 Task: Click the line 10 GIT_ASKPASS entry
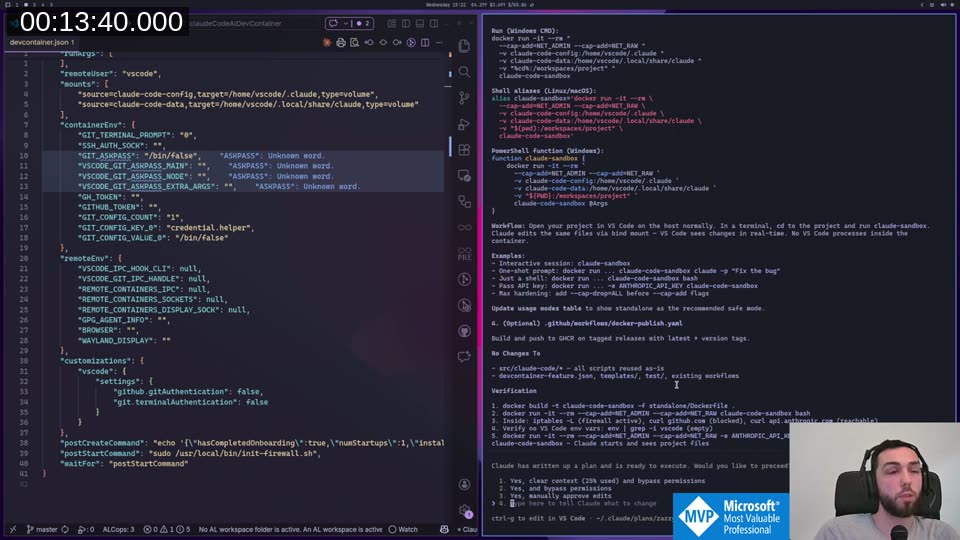point(138,156)
